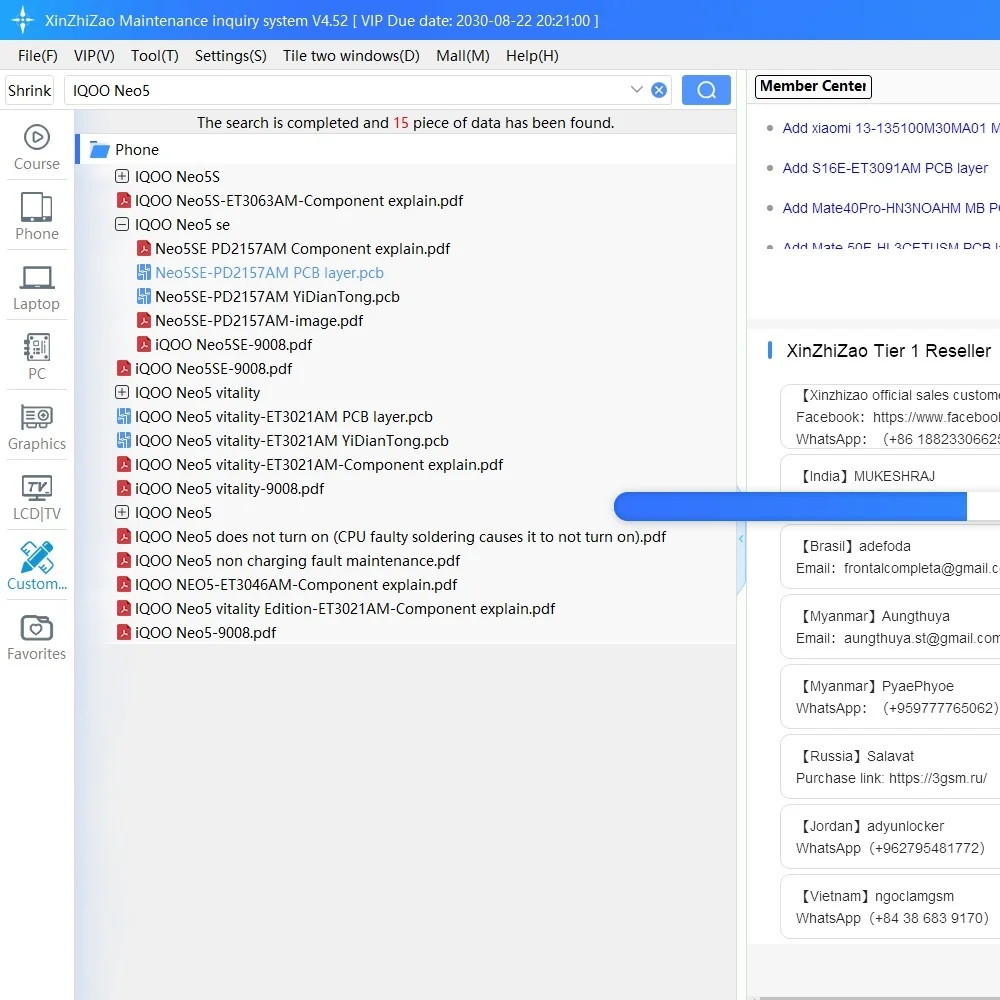Viewport: 1000px width, 1000px height.
Task: Click the PDF icon of Neo5SE PD2157AM Component explain
Action: (x=144, y=248)
